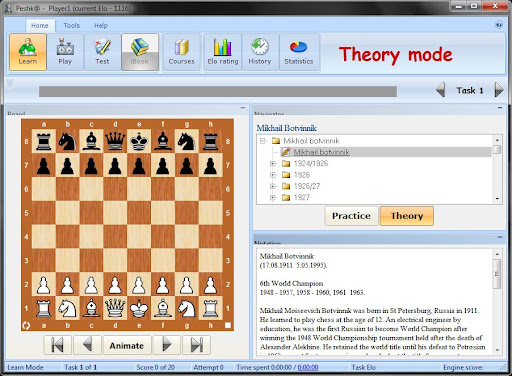Expand the 1926 folder
The height and width of the screenshot is (376, 512).
(273, 175)
